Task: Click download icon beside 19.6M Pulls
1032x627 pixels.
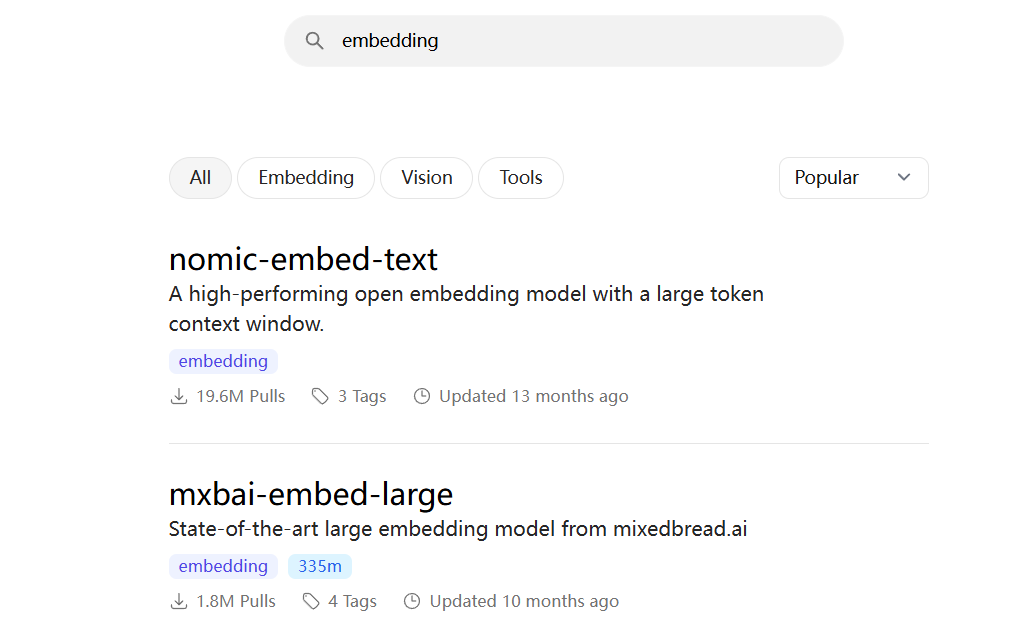Action: (178, 396)
